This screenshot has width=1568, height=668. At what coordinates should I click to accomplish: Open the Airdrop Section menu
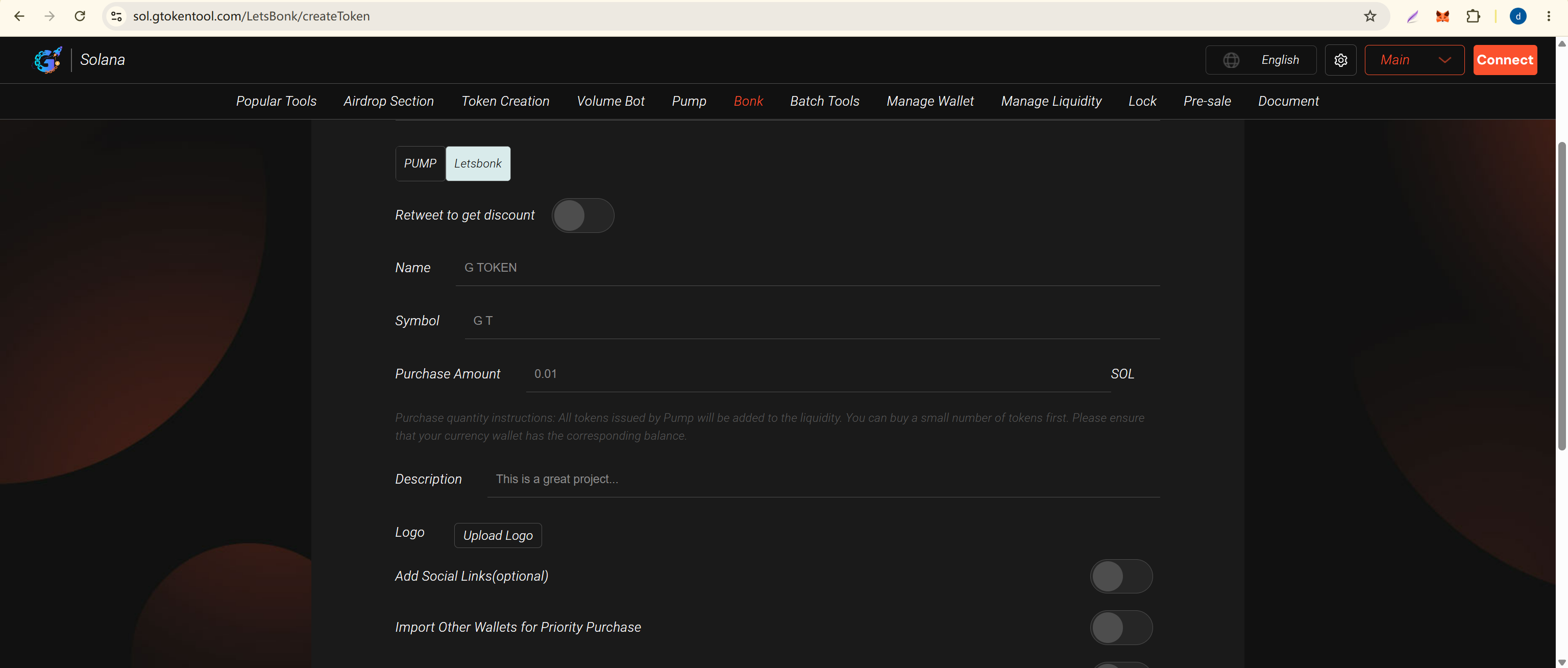point(388,101)
